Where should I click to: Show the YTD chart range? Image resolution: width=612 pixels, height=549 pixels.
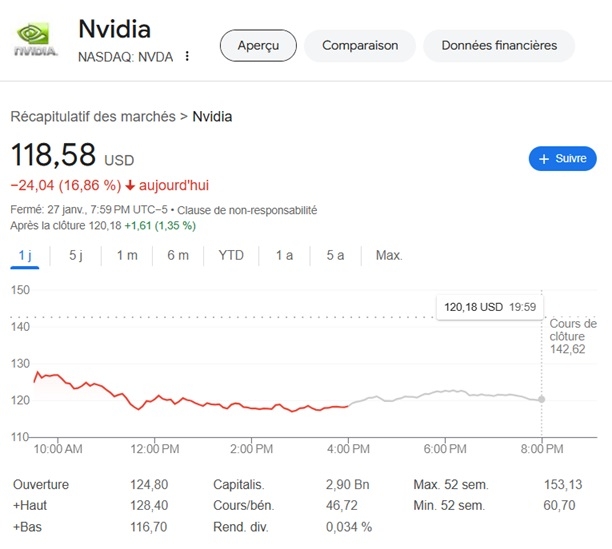[231, 255]
